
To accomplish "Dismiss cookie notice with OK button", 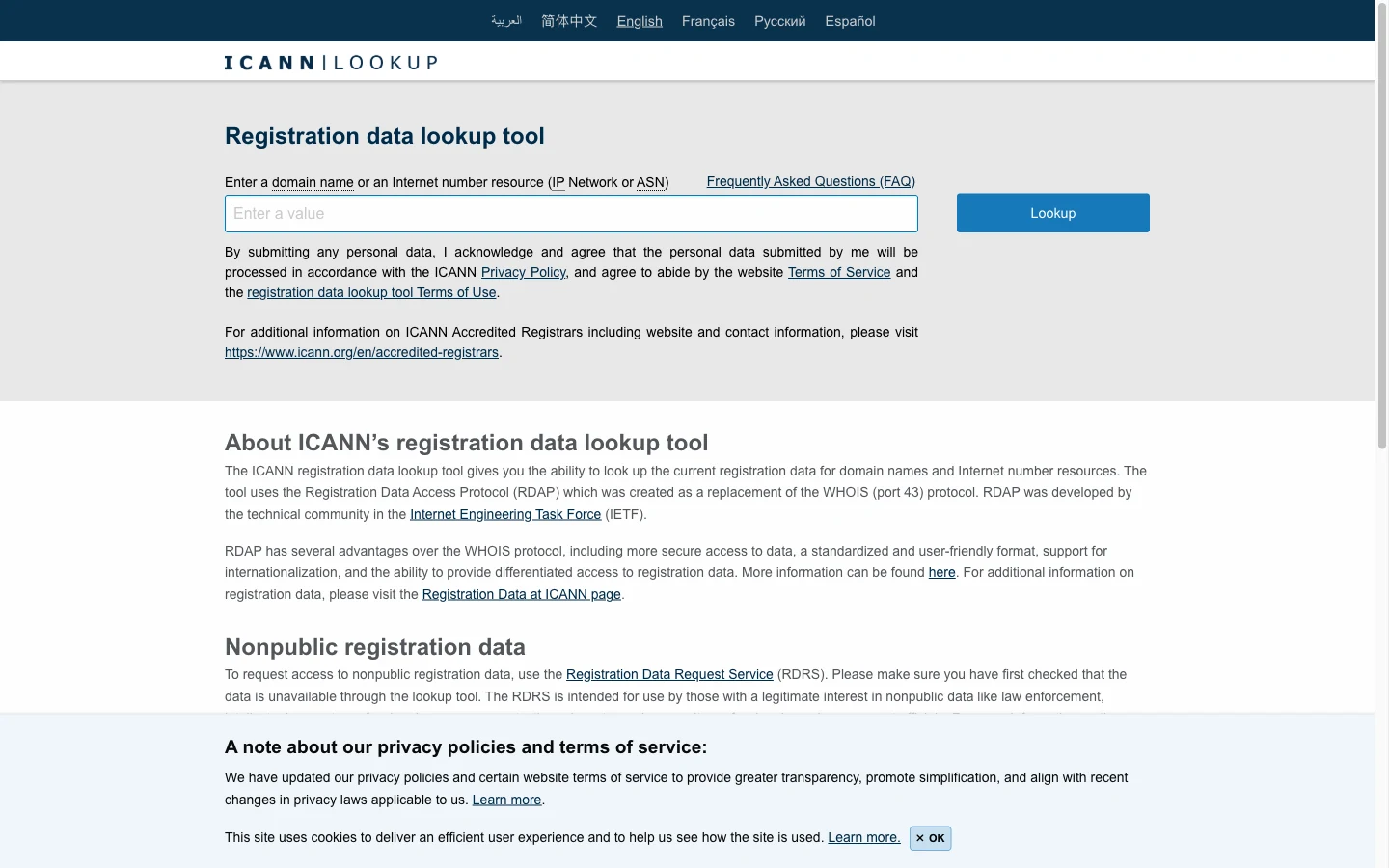I will (930, 838).
